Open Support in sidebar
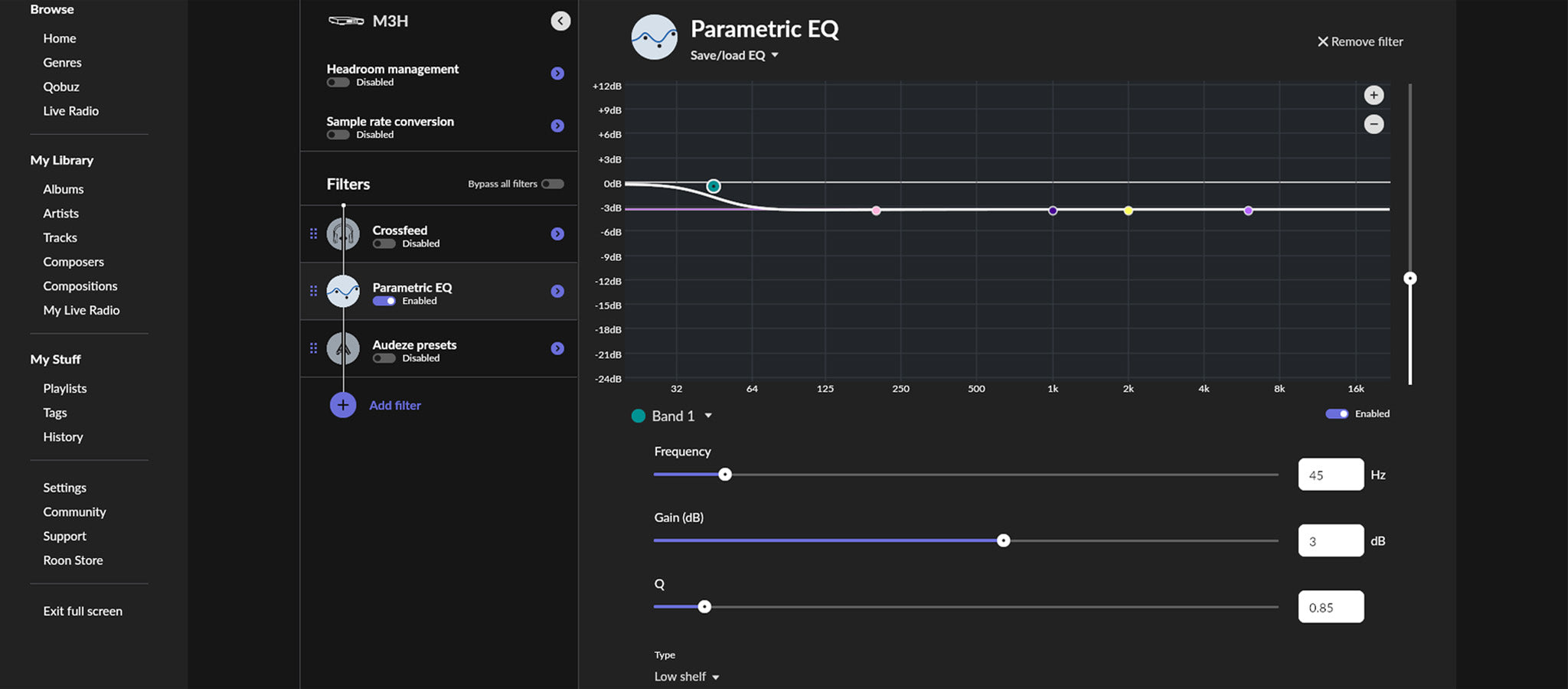1568x689 pixels. point(64,536)
